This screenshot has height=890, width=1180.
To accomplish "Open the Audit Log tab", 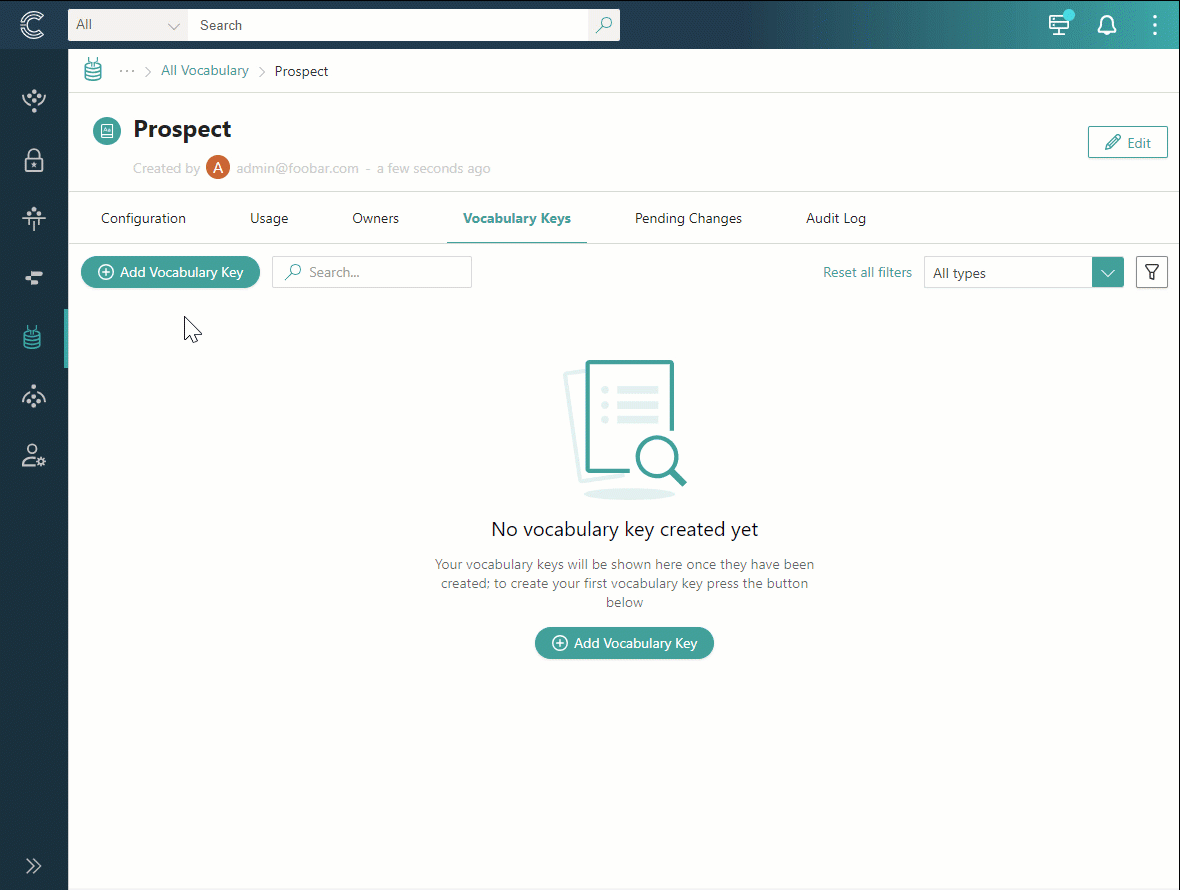I will [x=835, y=218].
